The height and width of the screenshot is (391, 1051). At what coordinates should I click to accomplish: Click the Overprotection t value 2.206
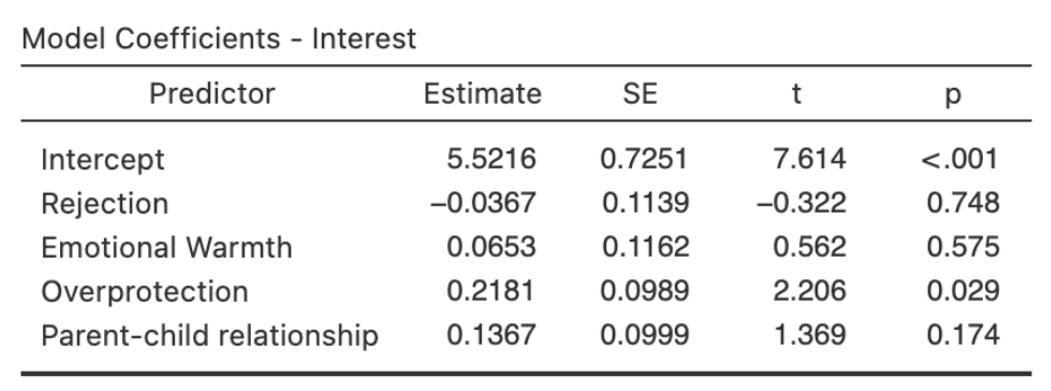point(809,291)
